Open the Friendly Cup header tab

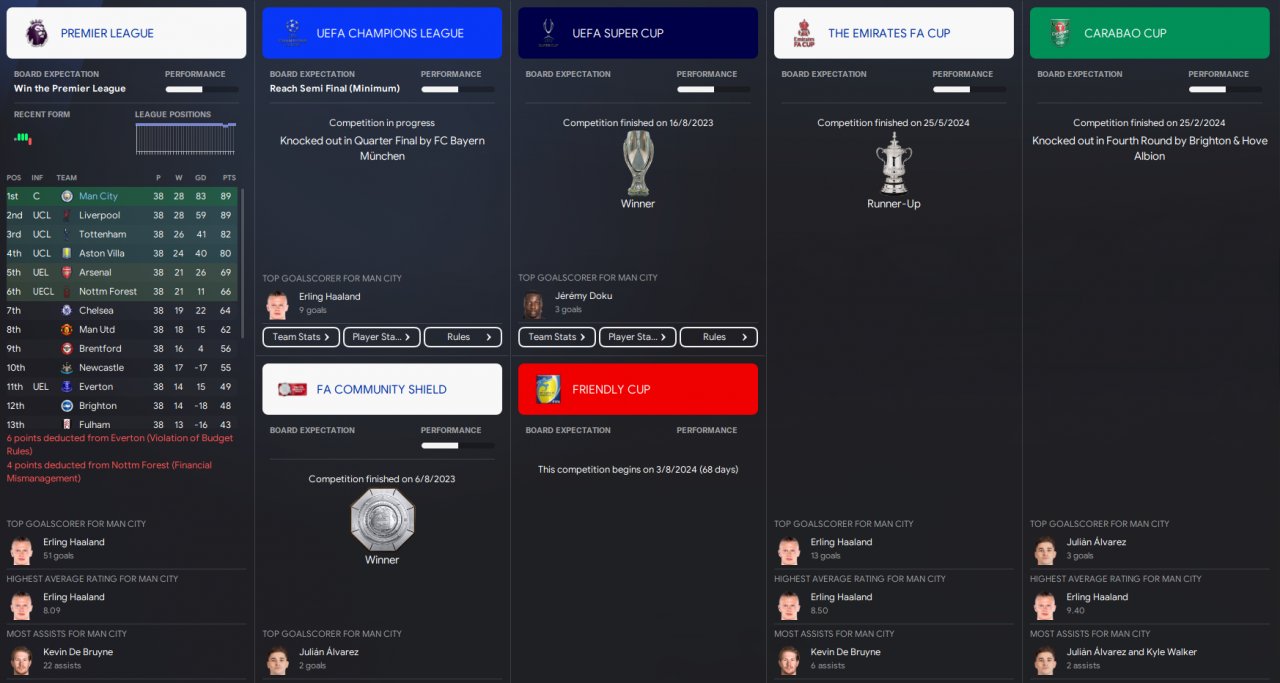tap(638, 389)
